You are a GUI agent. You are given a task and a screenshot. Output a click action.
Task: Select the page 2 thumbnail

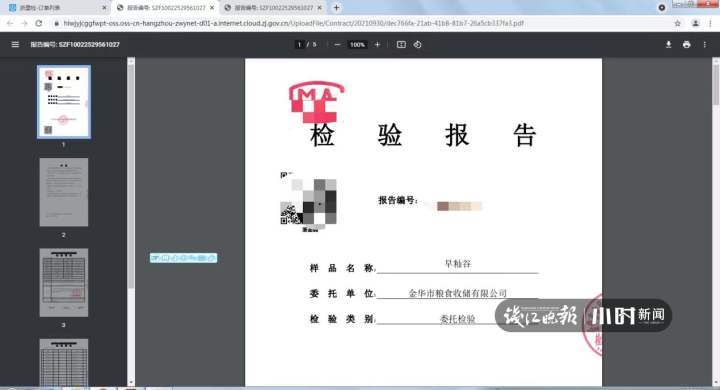64,192
